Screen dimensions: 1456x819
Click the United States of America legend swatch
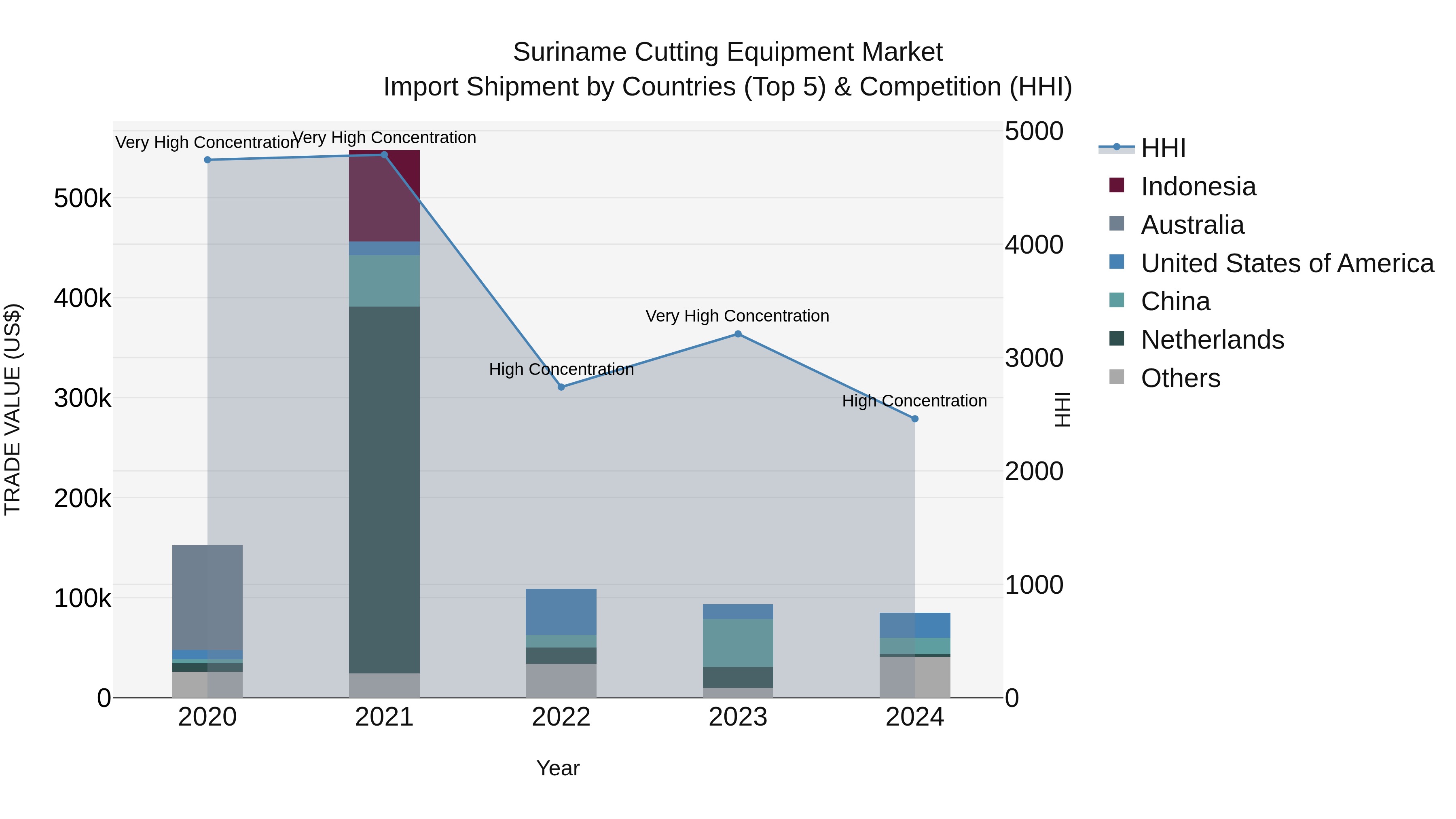click(x=1116, y=262)
